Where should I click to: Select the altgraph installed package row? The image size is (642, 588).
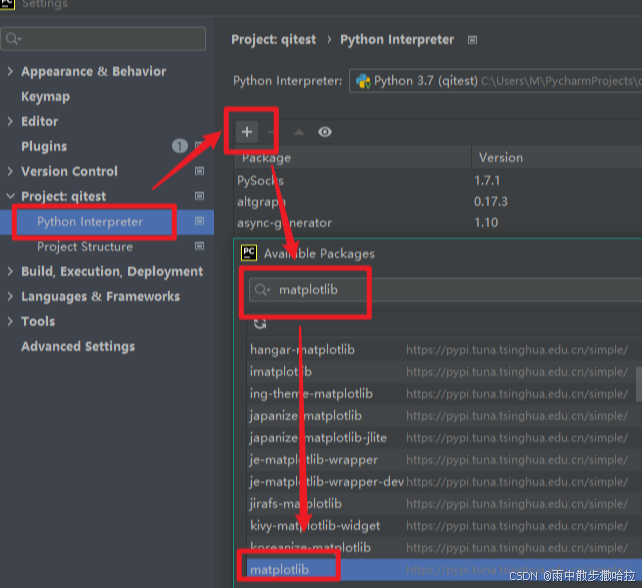tap(438, 201)
